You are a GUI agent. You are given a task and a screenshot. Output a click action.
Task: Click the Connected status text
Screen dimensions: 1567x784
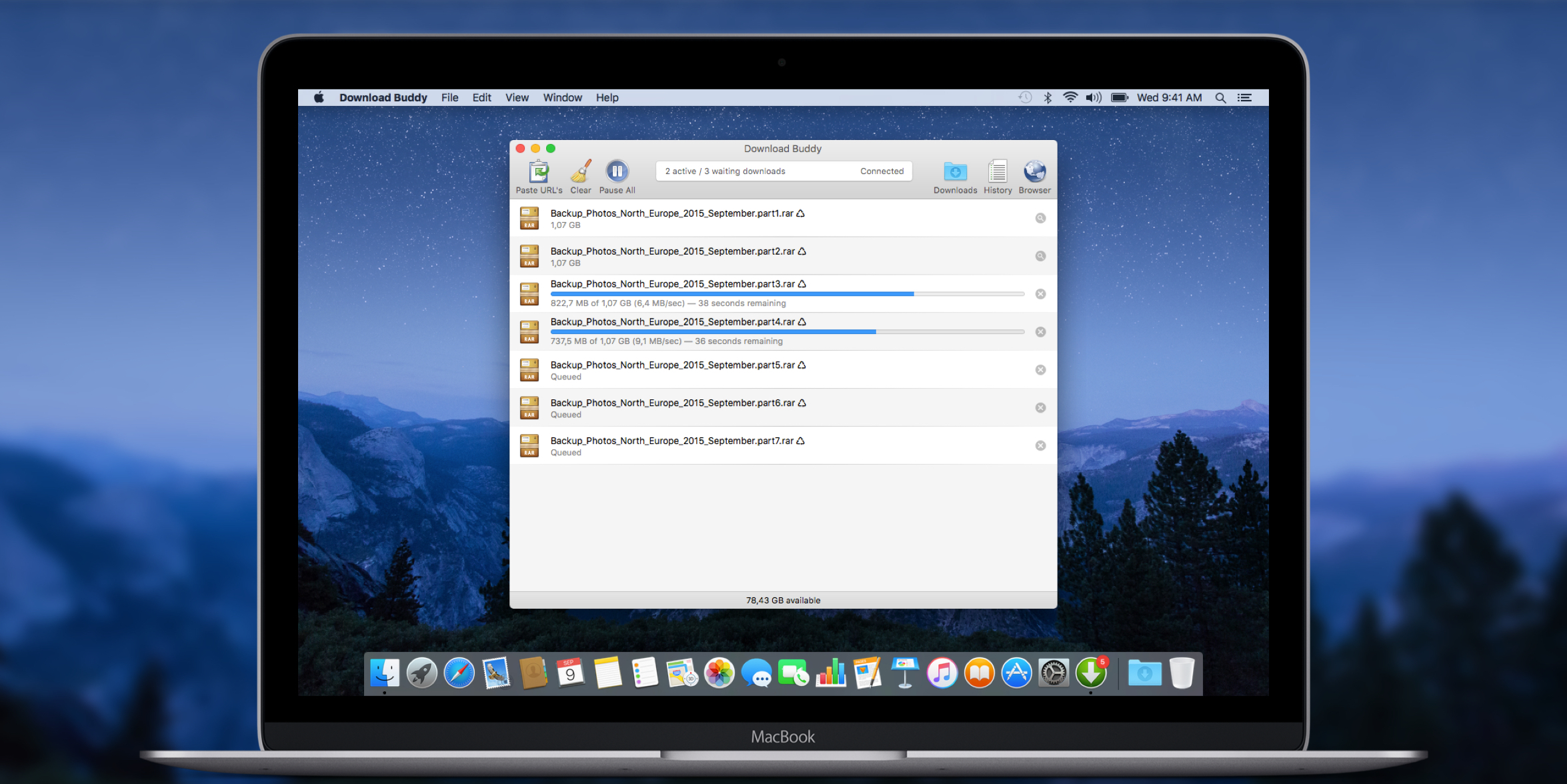[882, 171]
